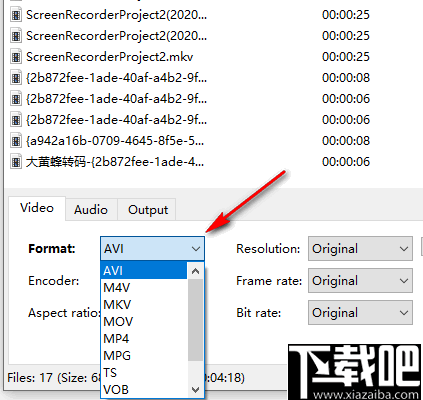Image resolution: width=423 pixels, height=400 pixels.
Task: Select the {2b872fee file name with duration 00:00:08
Action: [116, 78]
